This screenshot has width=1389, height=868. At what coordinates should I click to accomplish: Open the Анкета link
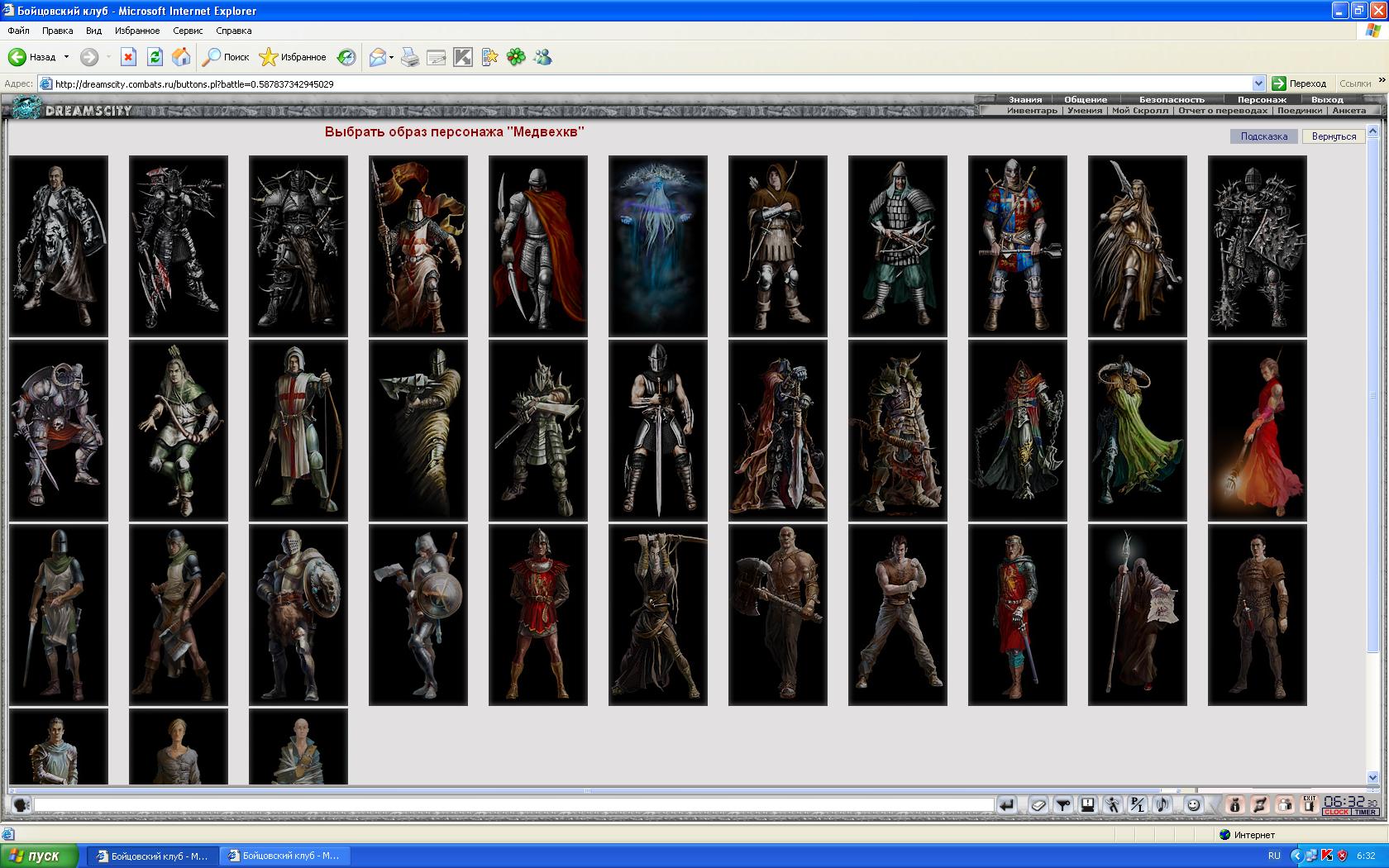[x=1349, y=110]
